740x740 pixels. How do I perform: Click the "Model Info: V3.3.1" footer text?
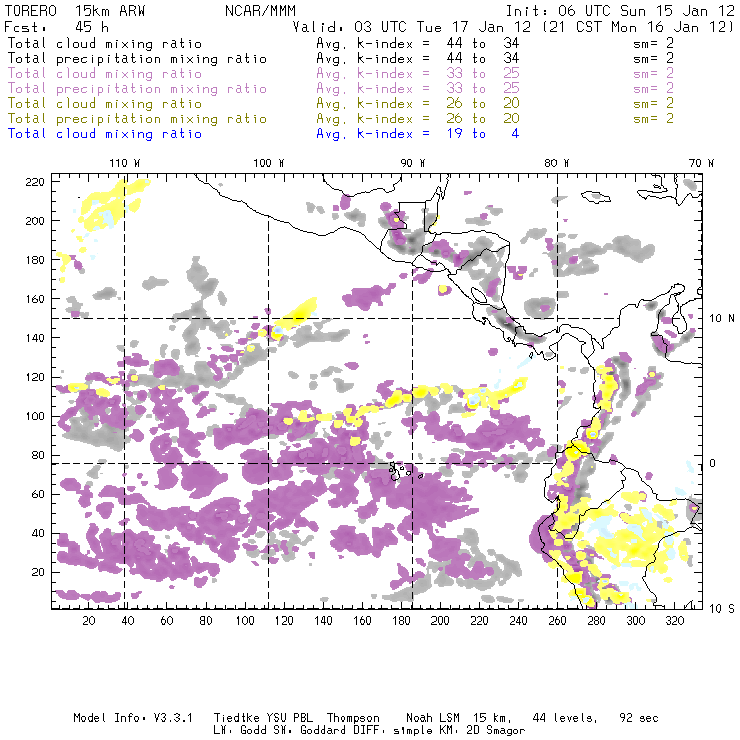click(133, 718)
